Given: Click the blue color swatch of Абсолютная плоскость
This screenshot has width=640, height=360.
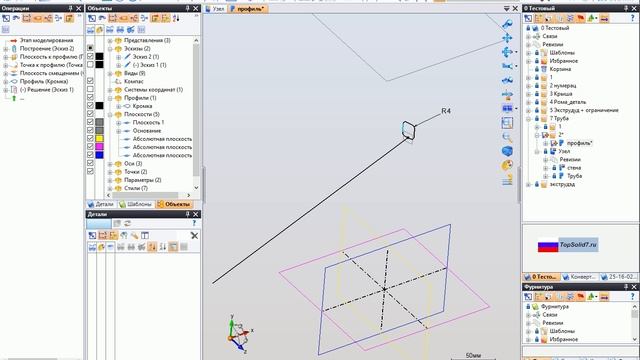Looking at the screenshot, I should [99, 155].
